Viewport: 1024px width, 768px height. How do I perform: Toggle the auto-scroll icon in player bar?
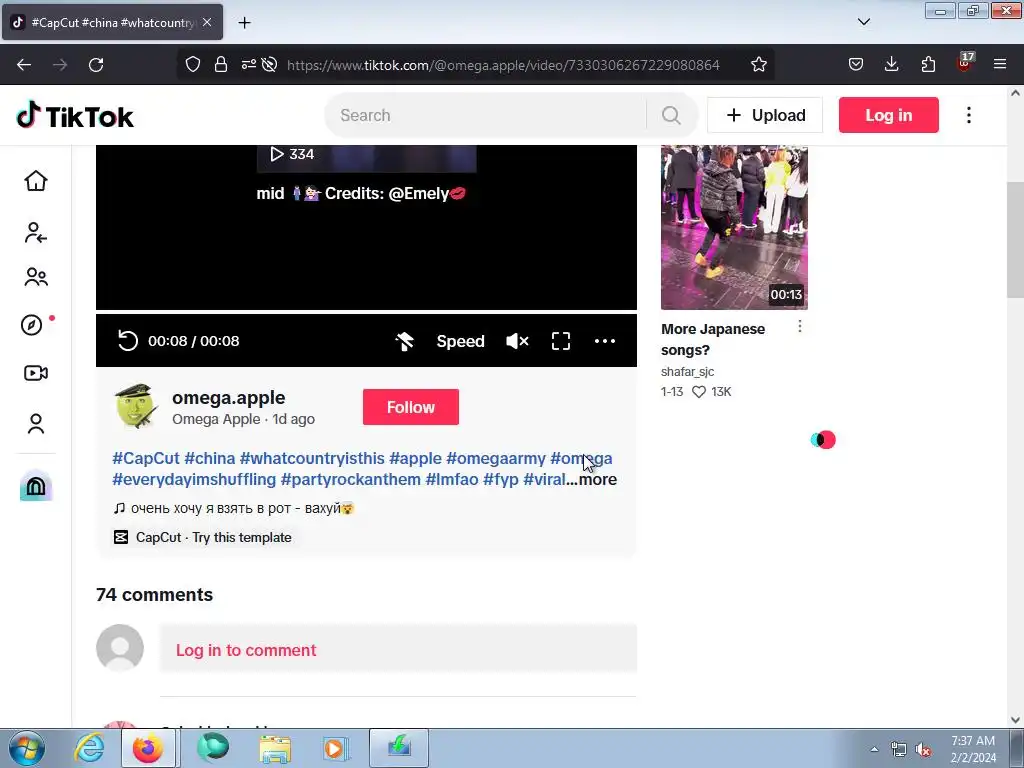click(404, 341)
